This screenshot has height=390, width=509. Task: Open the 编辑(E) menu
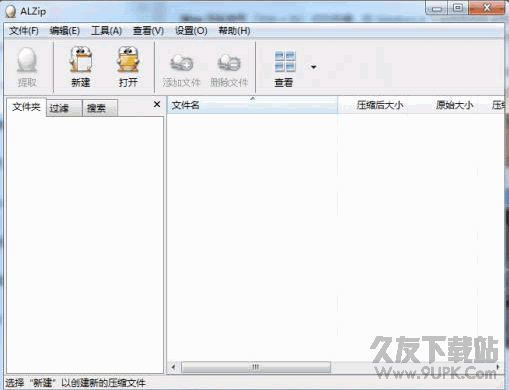point(64,31)
